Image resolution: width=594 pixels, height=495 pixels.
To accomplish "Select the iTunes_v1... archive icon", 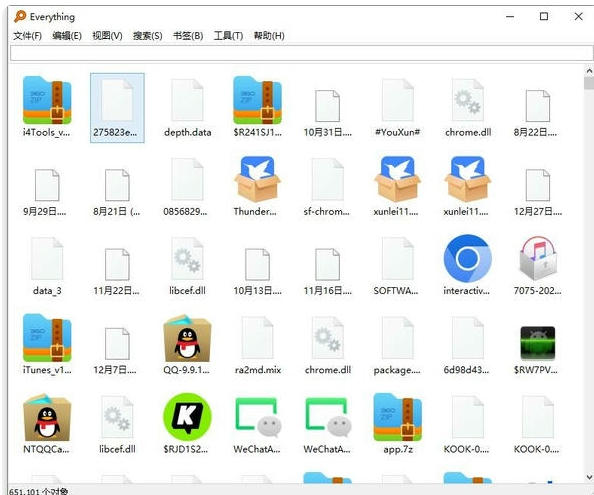I will [47, 338].
